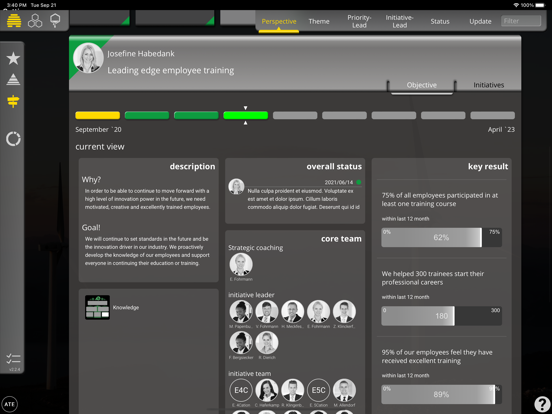Open the checklist icon in the sidebar
This screenshot has width=552, height=414.
(13, 359)
